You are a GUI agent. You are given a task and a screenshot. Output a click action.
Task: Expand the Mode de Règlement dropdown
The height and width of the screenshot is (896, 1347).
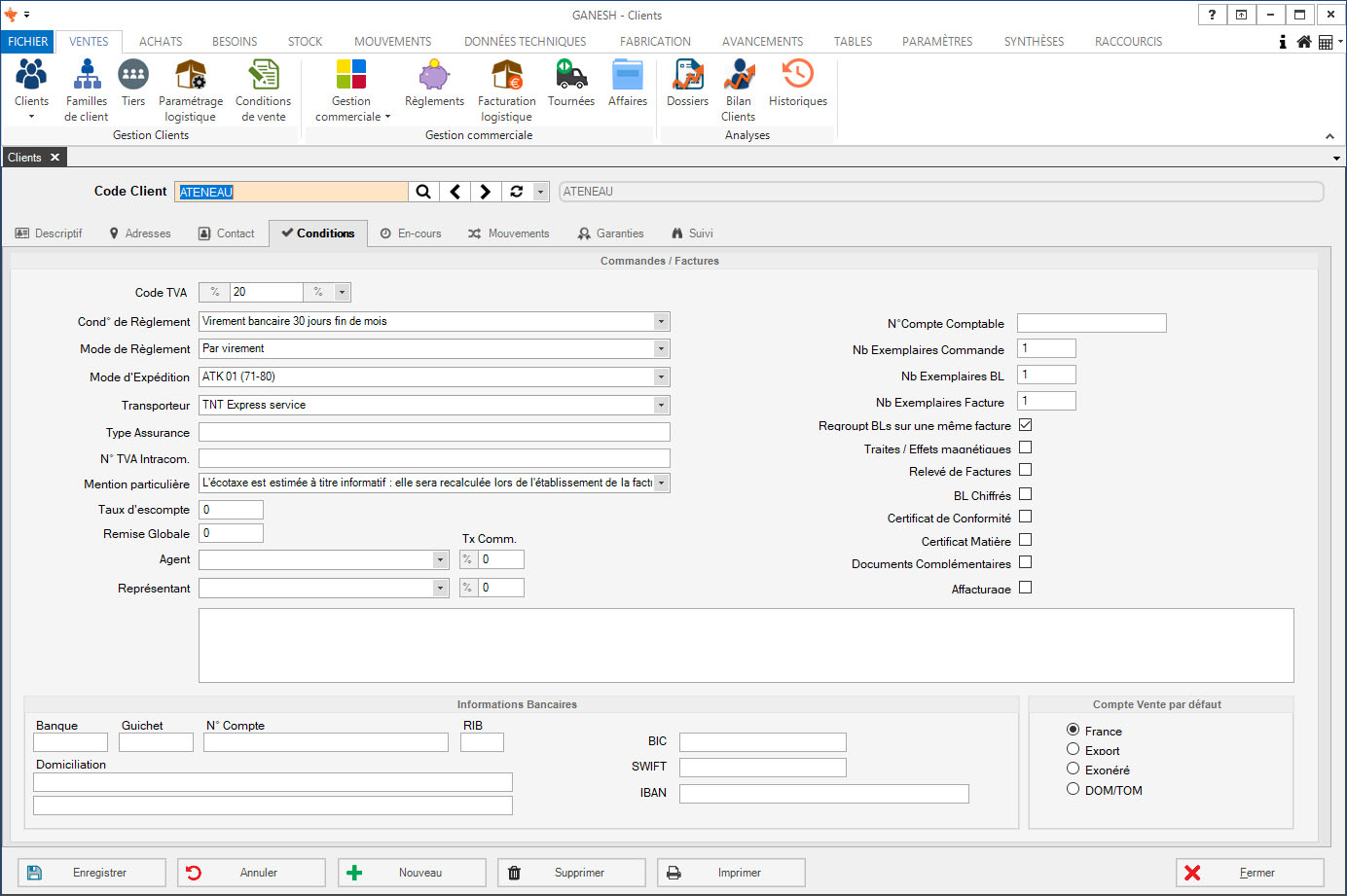(x=661, y=348)
